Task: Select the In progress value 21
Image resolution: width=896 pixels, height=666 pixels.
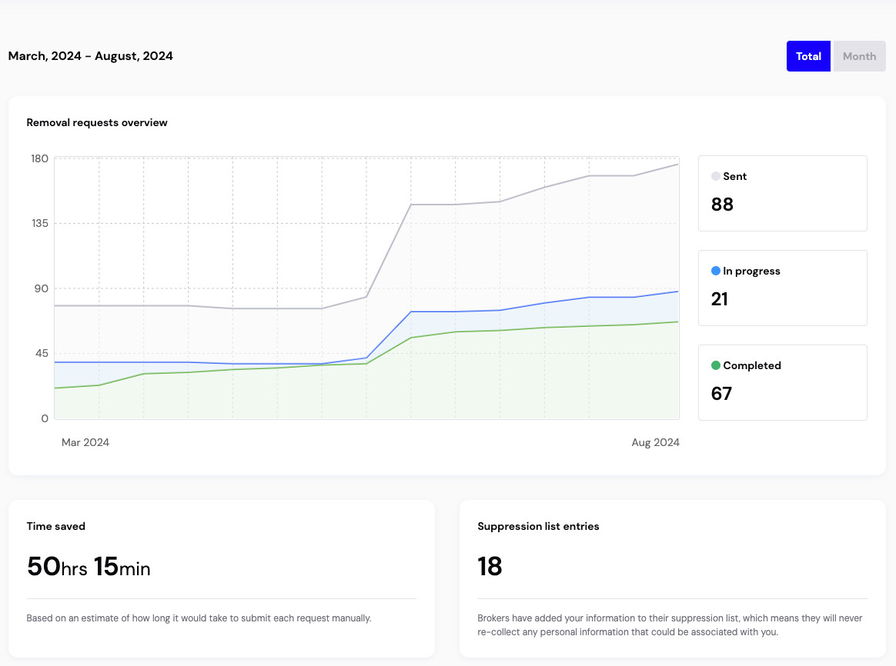Action: pyautogui.click(x=719, y=299)
